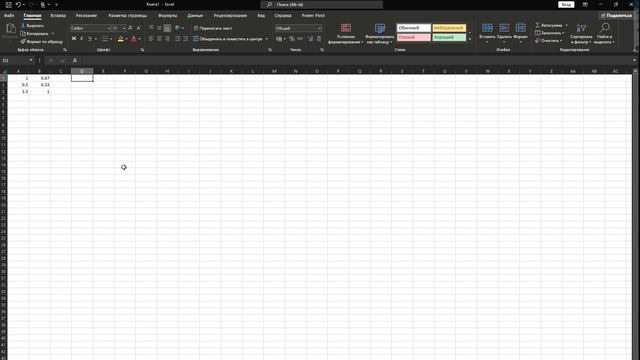The width and height of the screenshot is (640, 360).
Task: Increase the number of decimal places
Action: 310,39
